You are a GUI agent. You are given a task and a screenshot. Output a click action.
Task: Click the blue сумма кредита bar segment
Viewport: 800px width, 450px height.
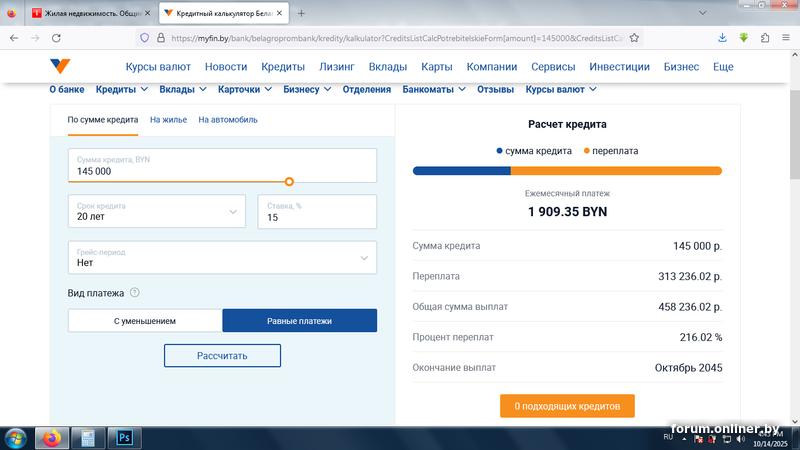point(462,171)
